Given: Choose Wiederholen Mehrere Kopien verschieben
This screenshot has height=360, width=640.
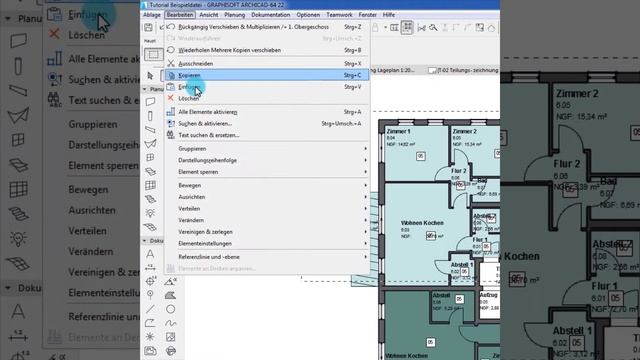Looking at the screenshot, I should pos(267,50).
